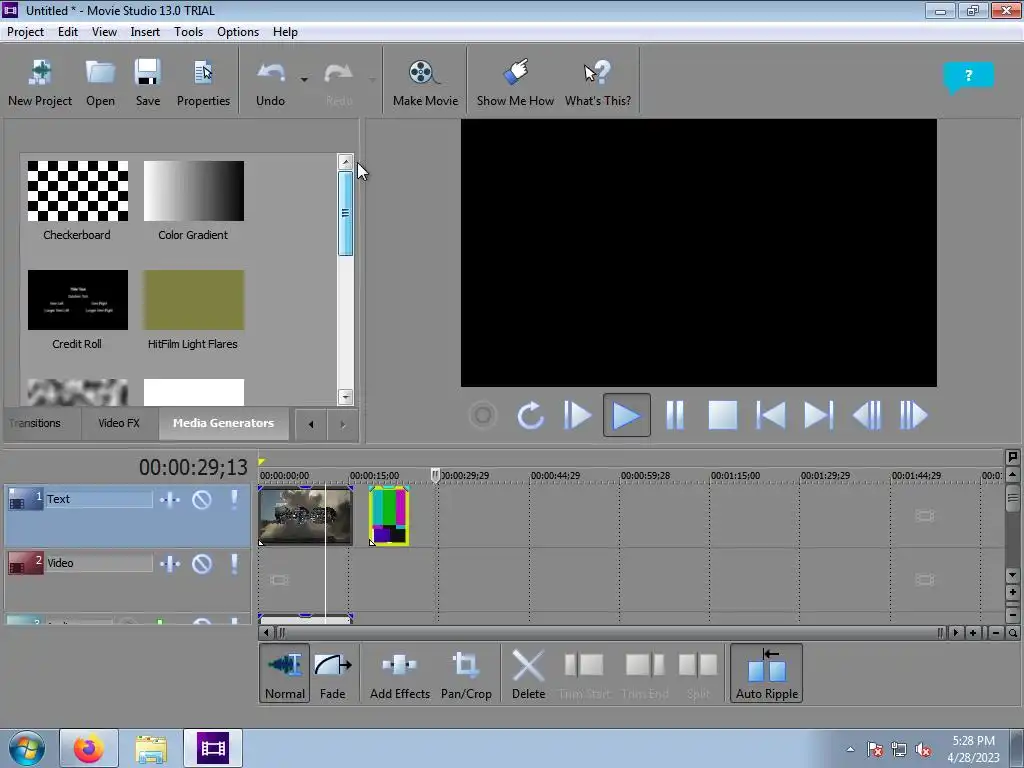Stop the preview playback
1024x768 pixels.
point(723,415)
